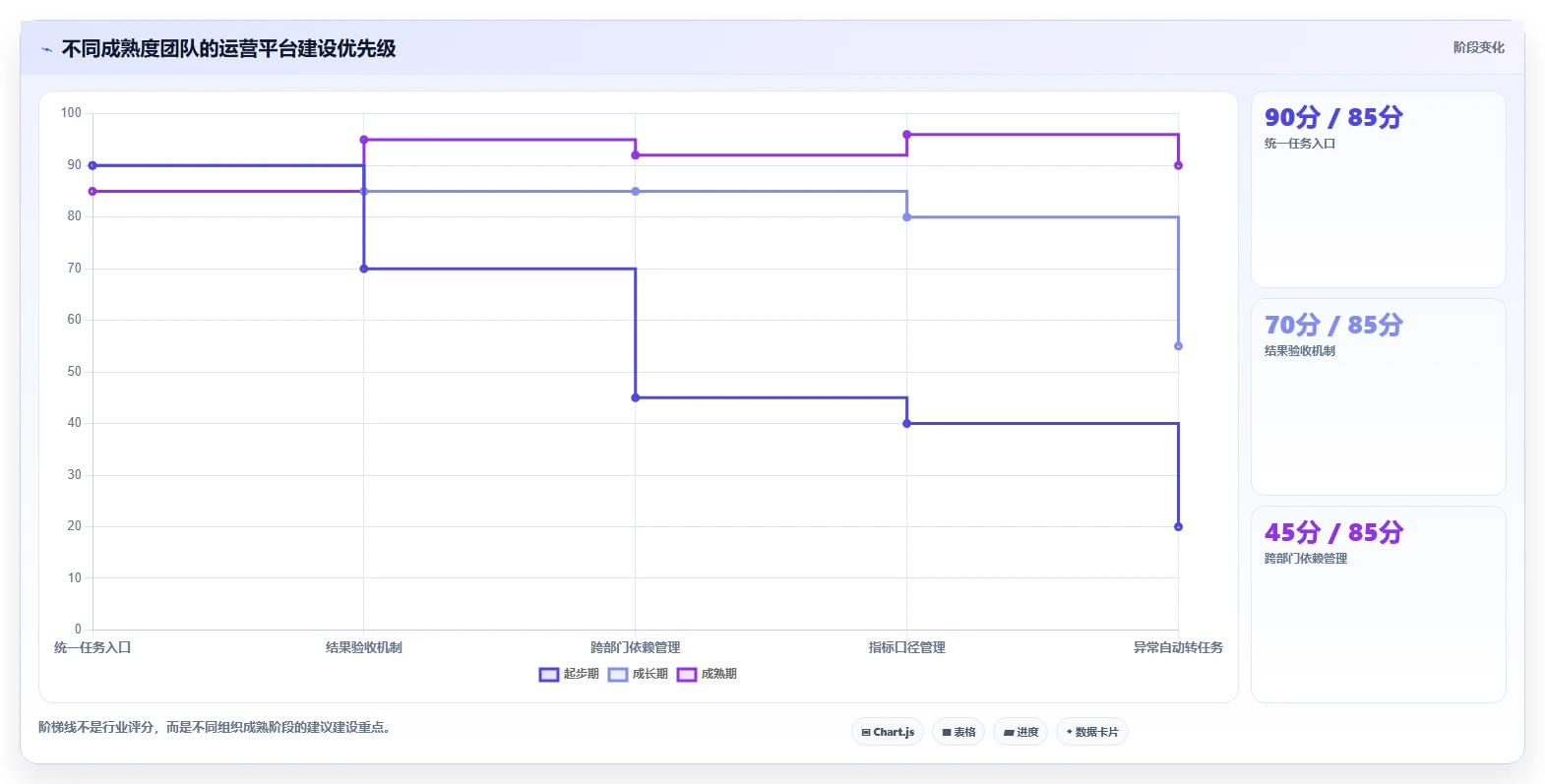The height and width of the screenshot is (784, 1545).
Task: Click 成长期 point at 异常自动转任务 (55)
Action: pos(1178,346)
